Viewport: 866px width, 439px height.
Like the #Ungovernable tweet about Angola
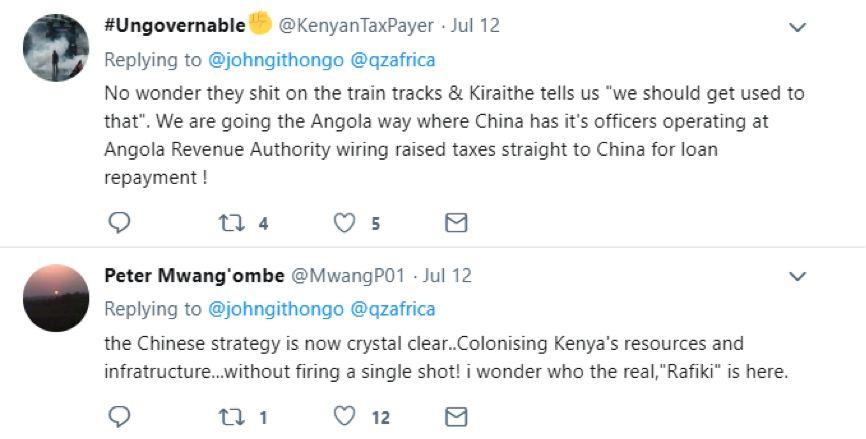point(345,223)
